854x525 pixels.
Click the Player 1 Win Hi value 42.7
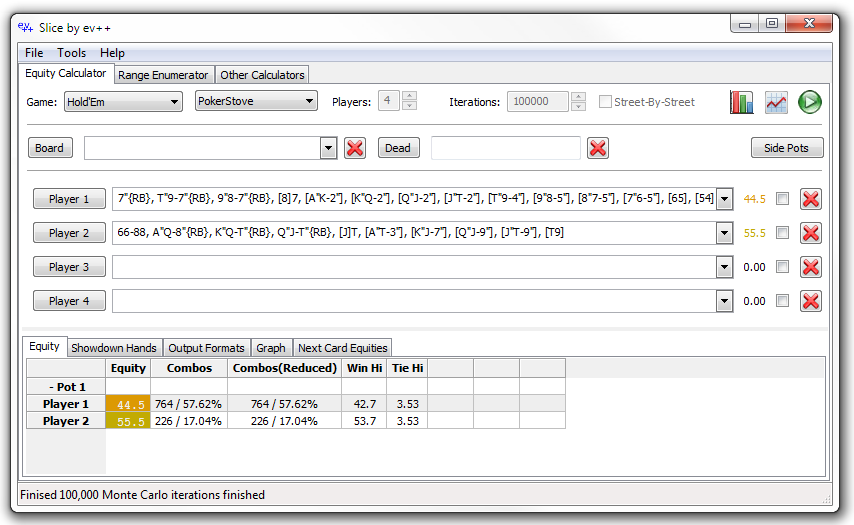coord(364,404)
